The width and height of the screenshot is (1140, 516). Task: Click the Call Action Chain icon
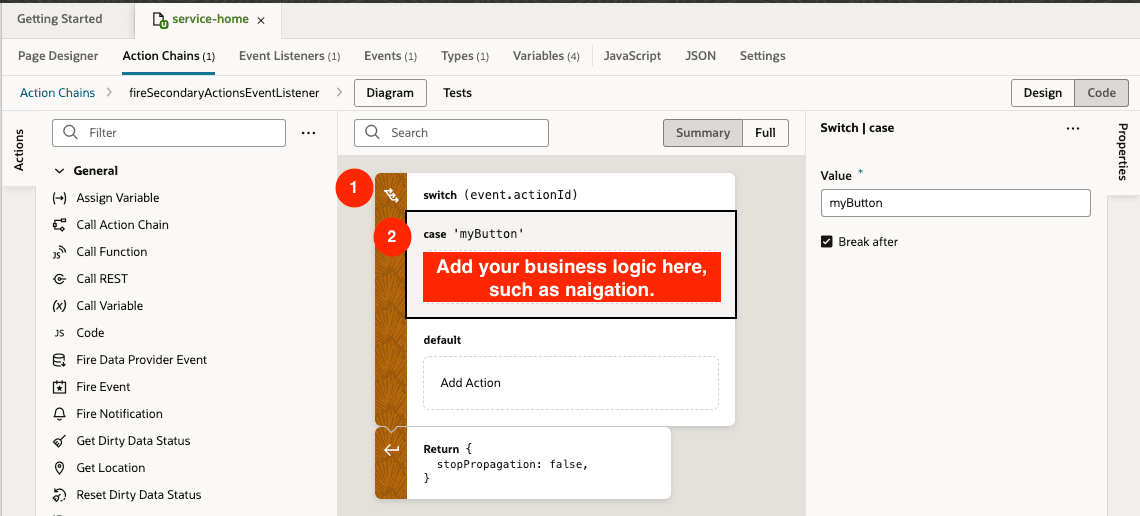[59, 225]
